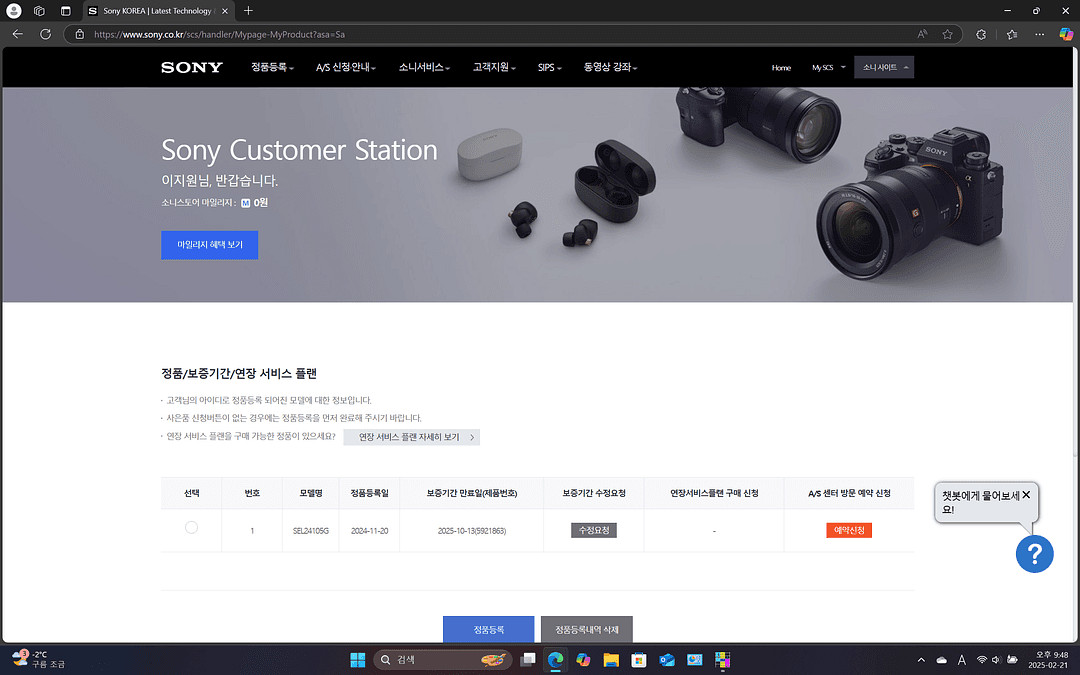The image size is (1080, 675).
Task: Click the SONY logo
Action: coord(191,68)
